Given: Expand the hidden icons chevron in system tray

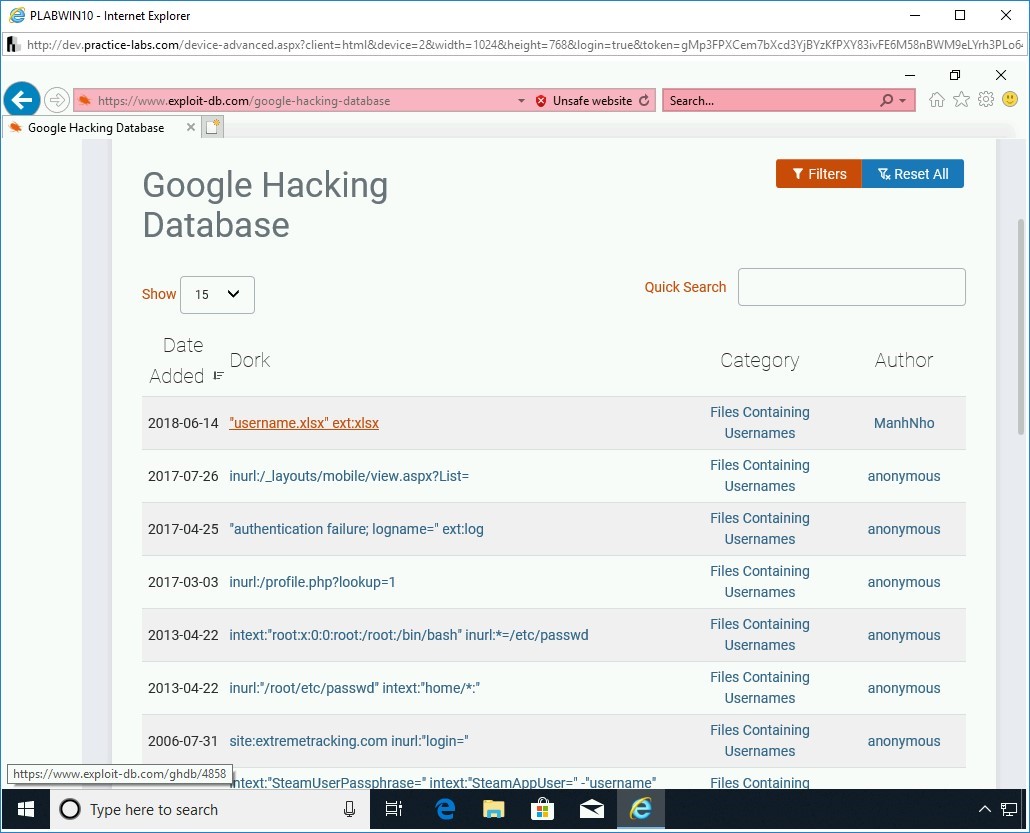Looking at the screenshot, I should coord(984,809).
